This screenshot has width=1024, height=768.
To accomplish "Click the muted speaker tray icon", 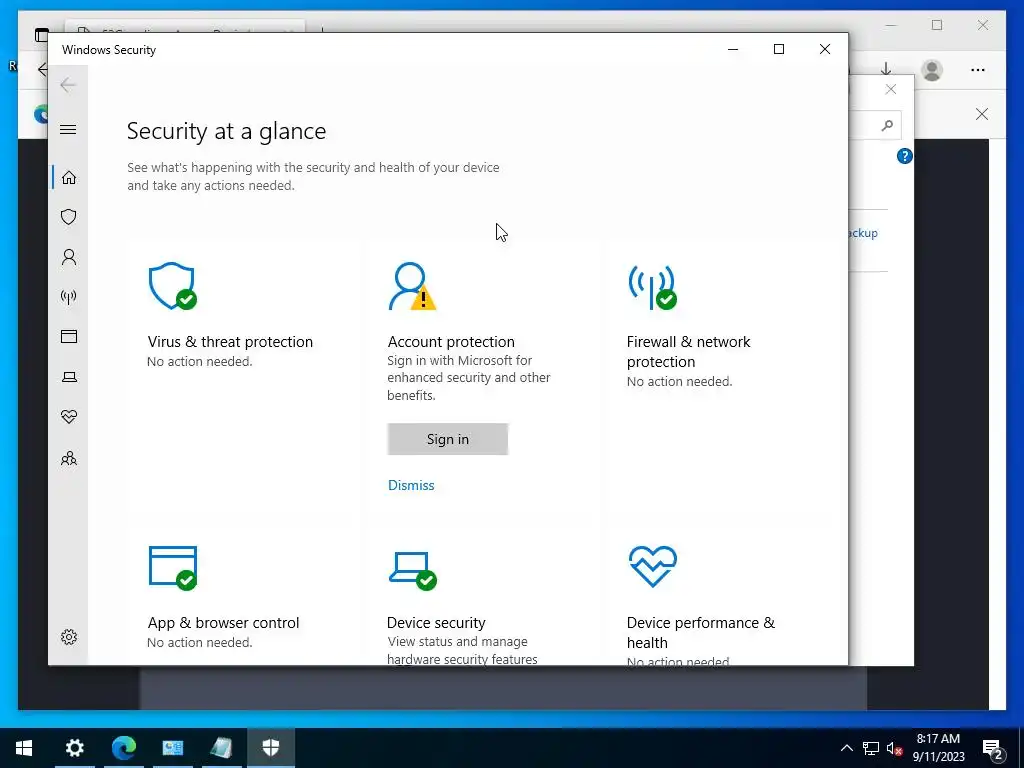I will click(x=895, y=748).
